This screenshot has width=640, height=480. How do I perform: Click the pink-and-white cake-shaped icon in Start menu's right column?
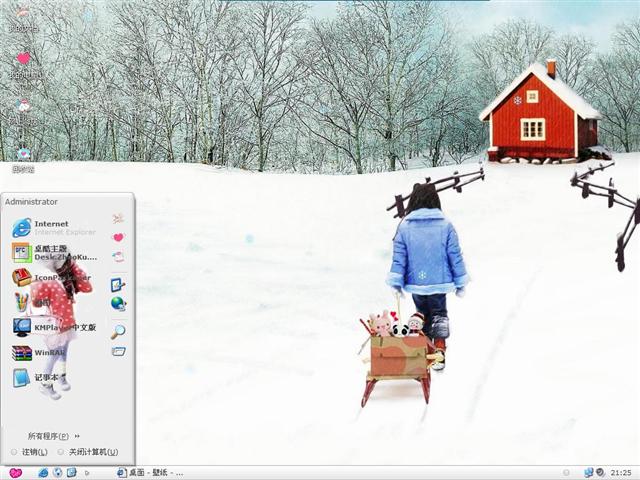[x=118, y=257]
